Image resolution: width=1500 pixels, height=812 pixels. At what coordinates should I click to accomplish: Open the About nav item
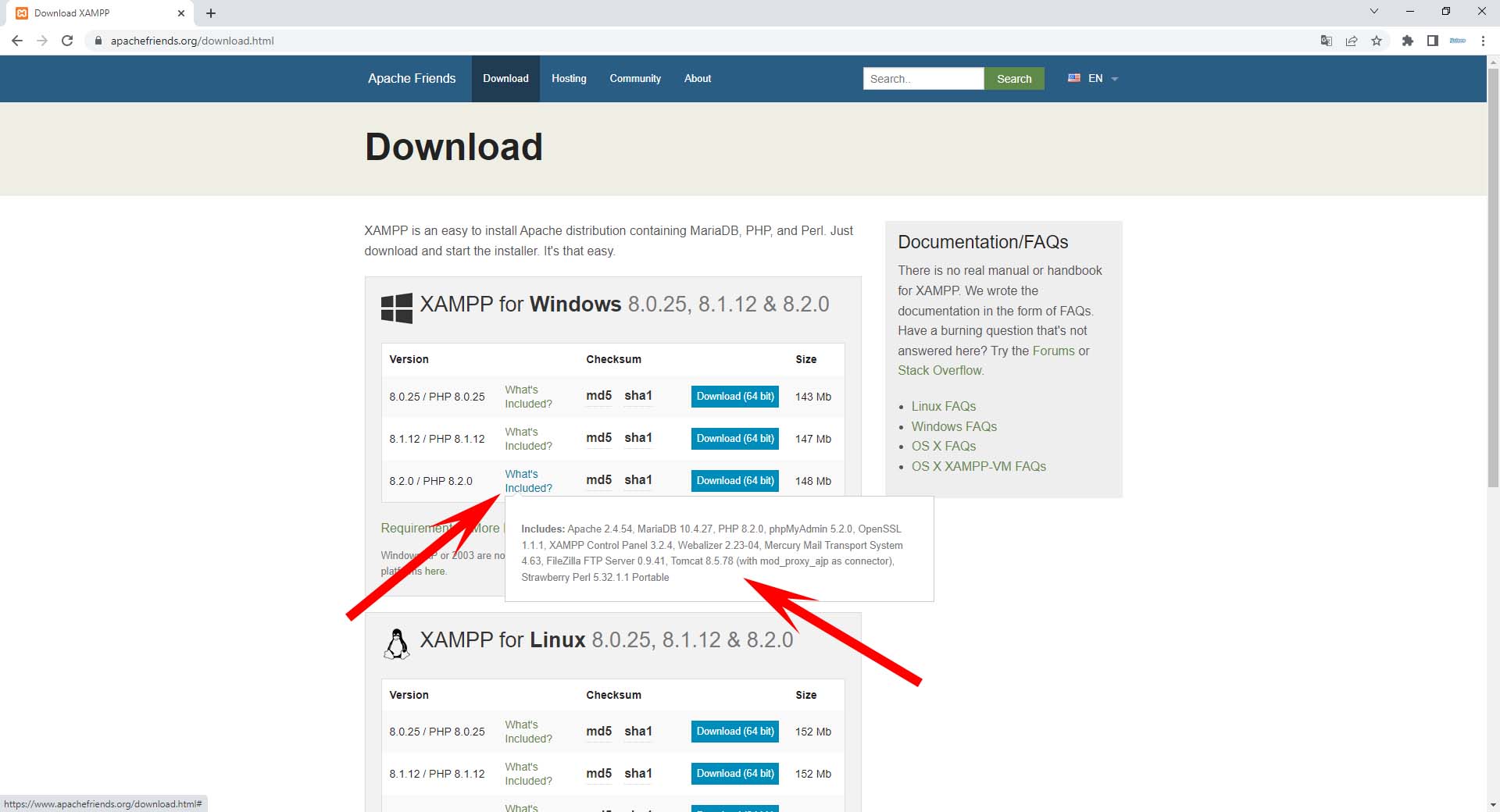pos(698,78)
